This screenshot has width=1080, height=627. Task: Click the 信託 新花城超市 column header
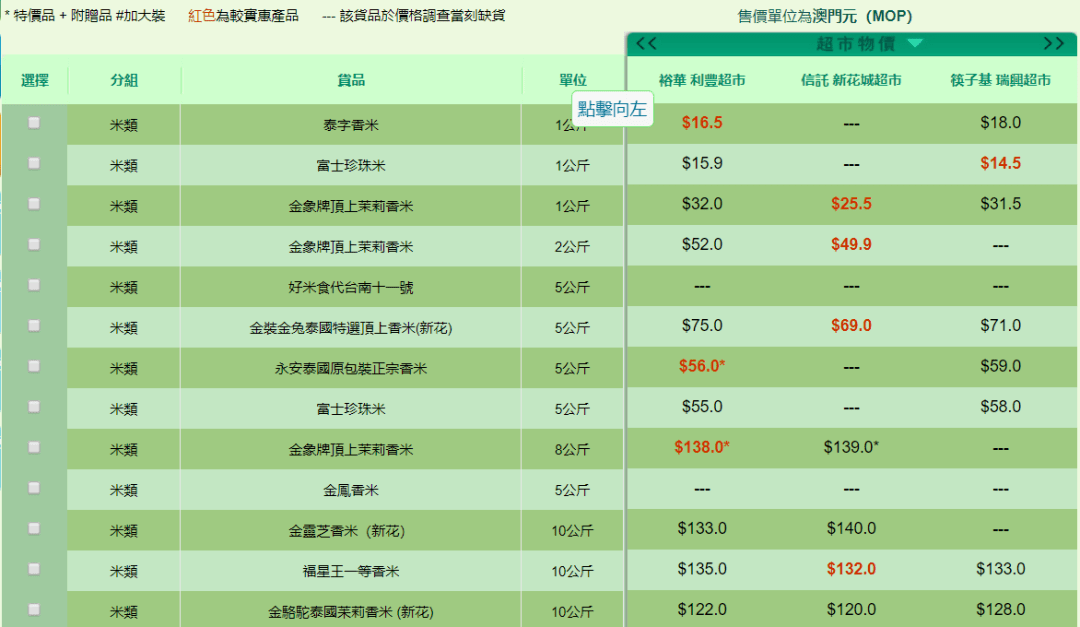coord(851,80)
